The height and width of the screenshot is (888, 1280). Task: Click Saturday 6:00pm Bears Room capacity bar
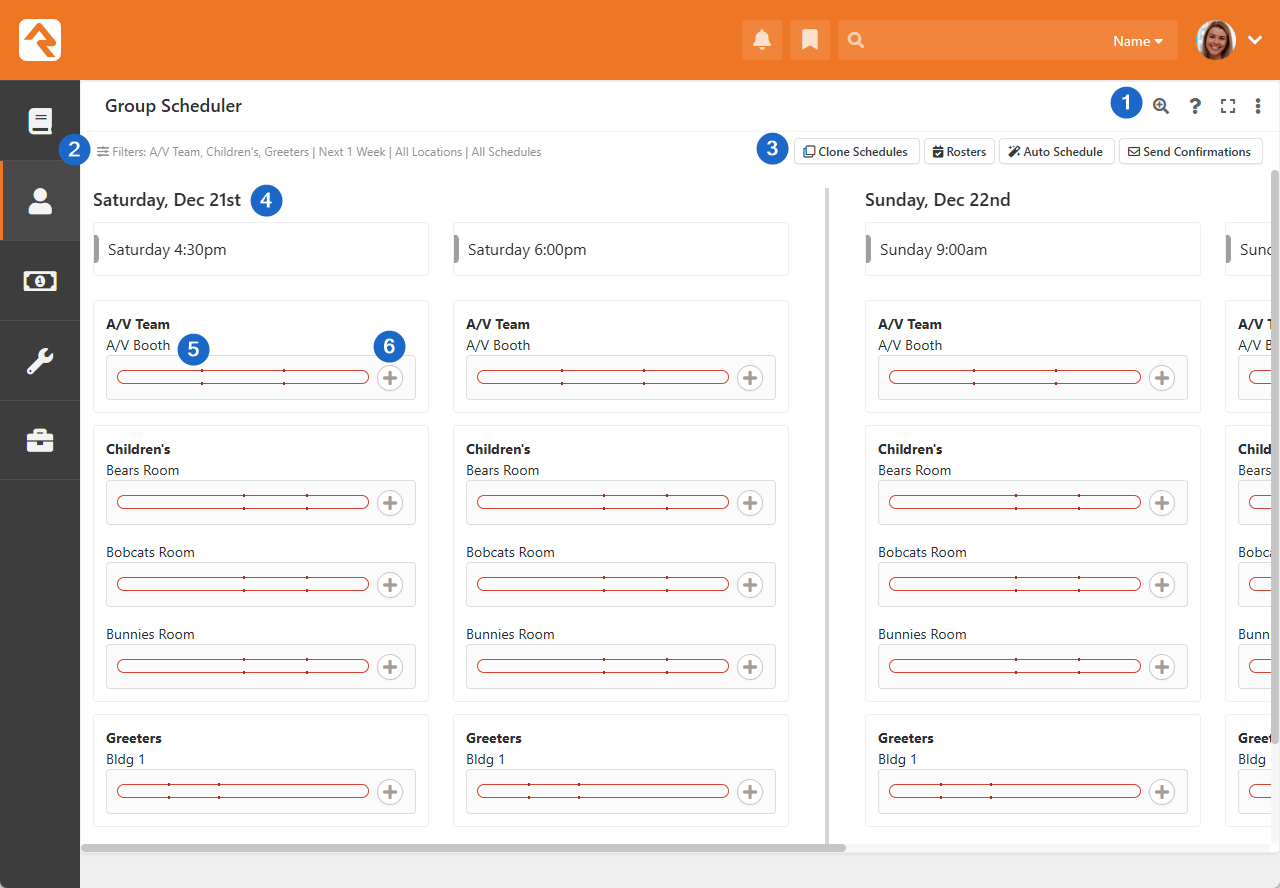point(603,502)
